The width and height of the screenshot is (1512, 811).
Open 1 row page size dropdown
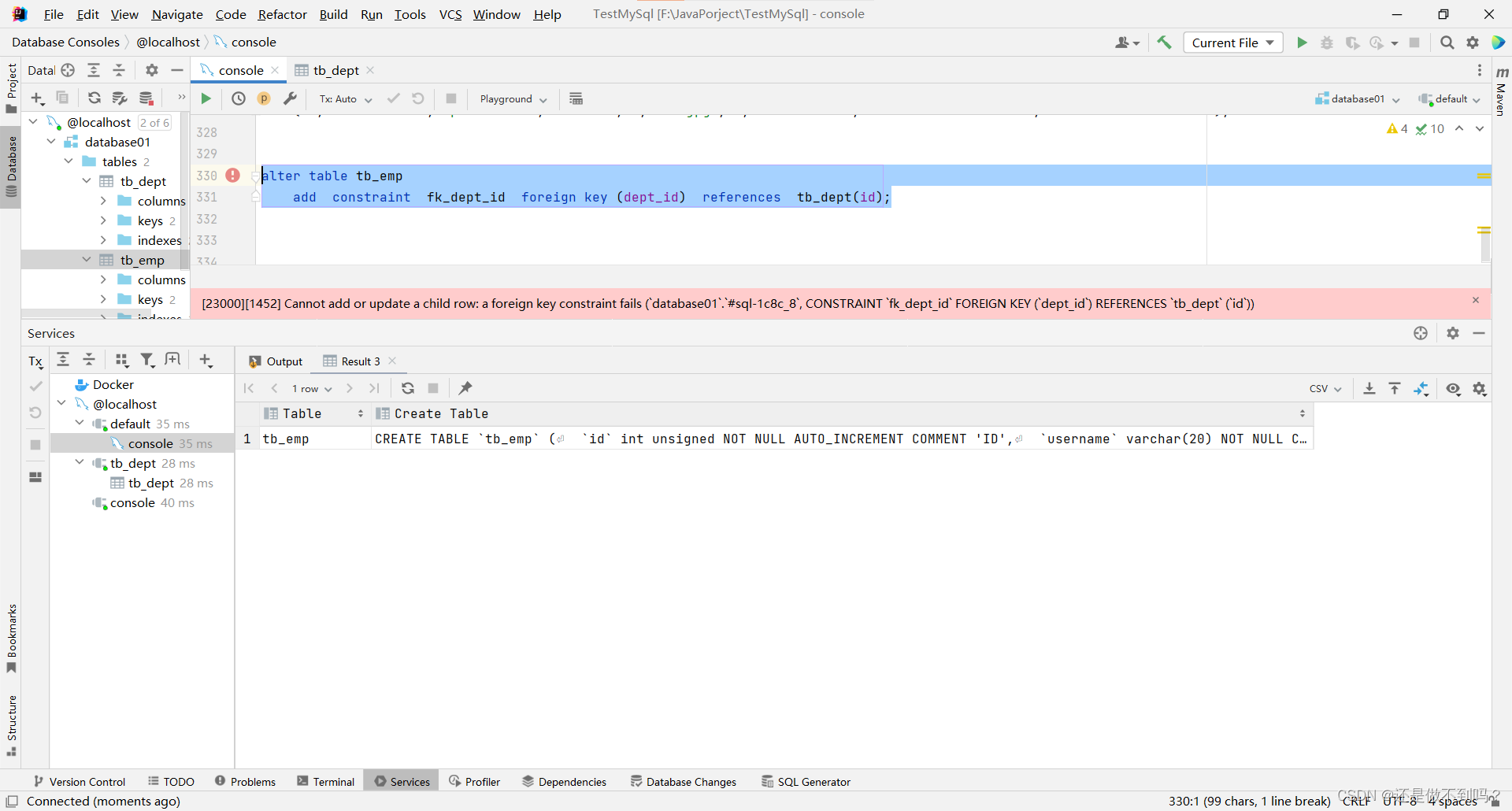pos(312,388)
